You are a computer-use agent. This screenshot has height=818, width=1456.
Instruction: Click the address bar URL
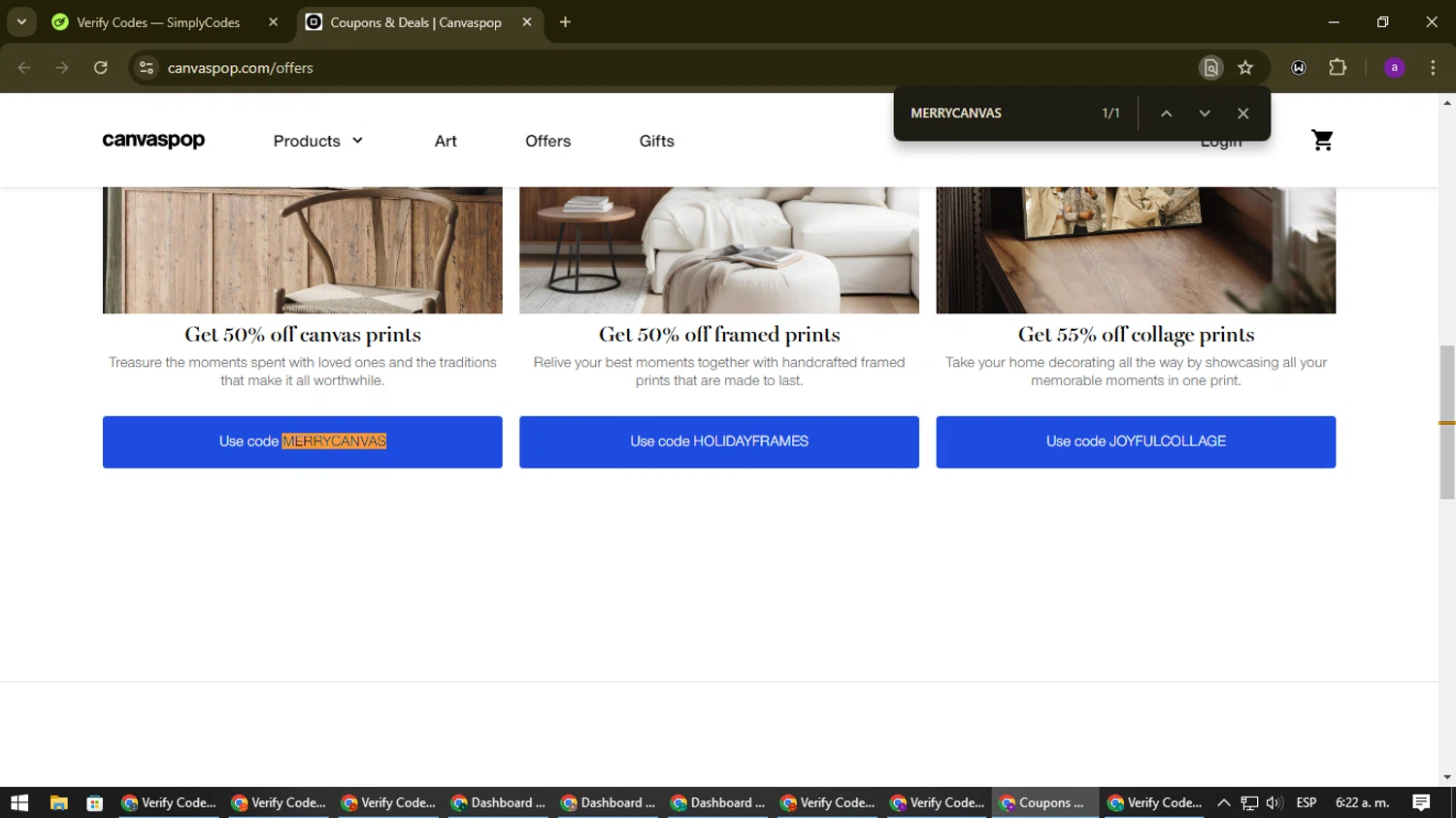click(x=240, y=68)
